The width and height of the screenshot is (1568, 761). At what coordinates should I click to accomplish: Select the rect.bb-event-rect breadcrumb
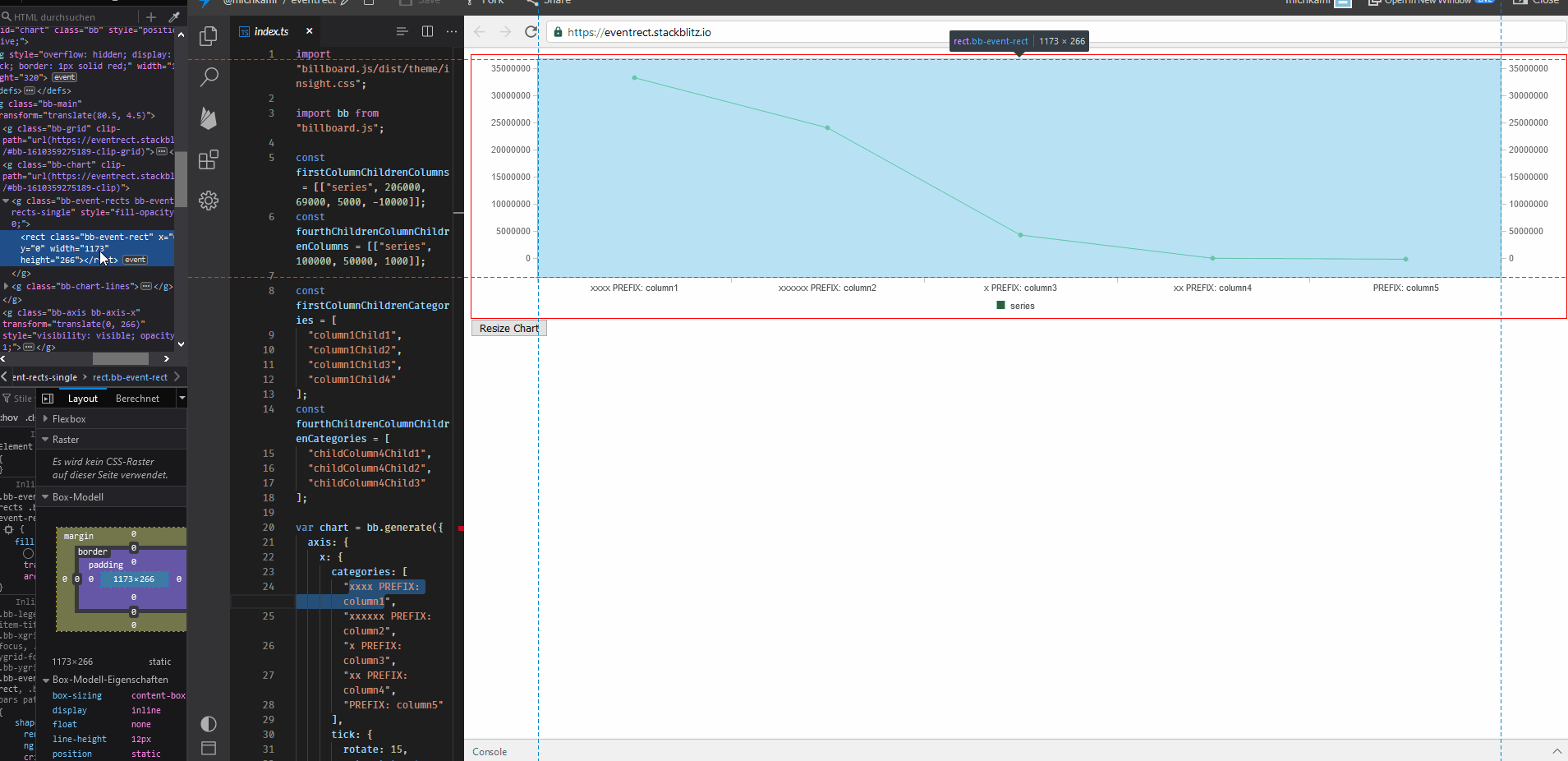[x=130, y=377]
